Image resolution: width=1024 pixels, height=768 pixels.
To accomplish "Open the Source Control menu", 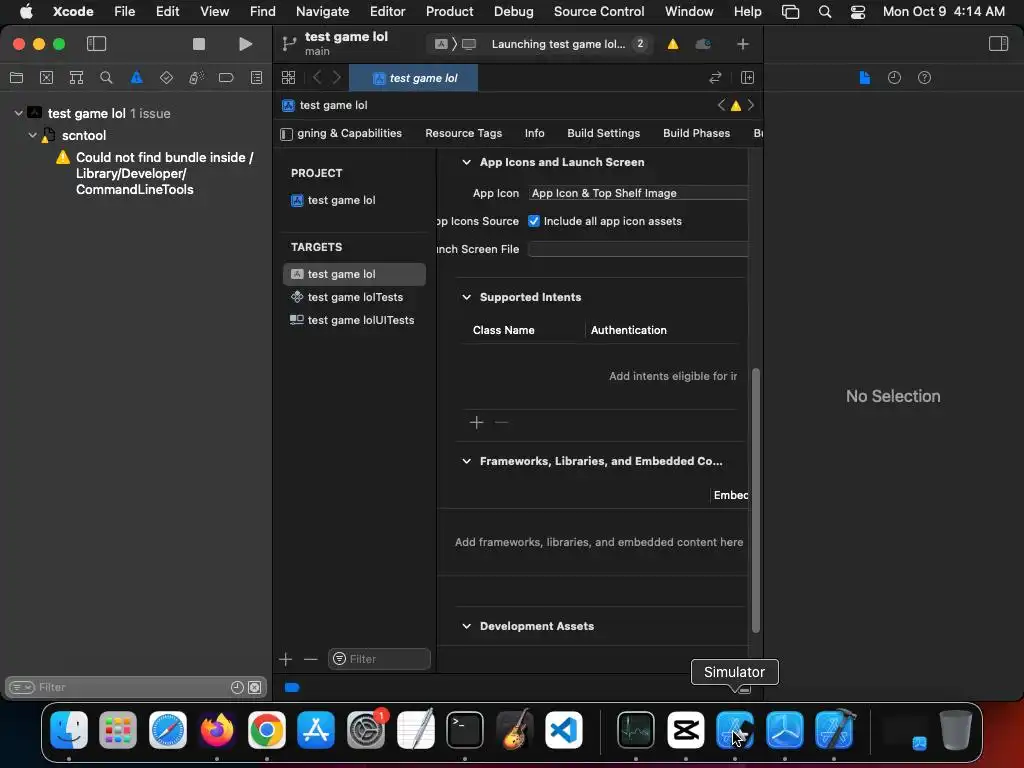I will [x=599, y=11].
